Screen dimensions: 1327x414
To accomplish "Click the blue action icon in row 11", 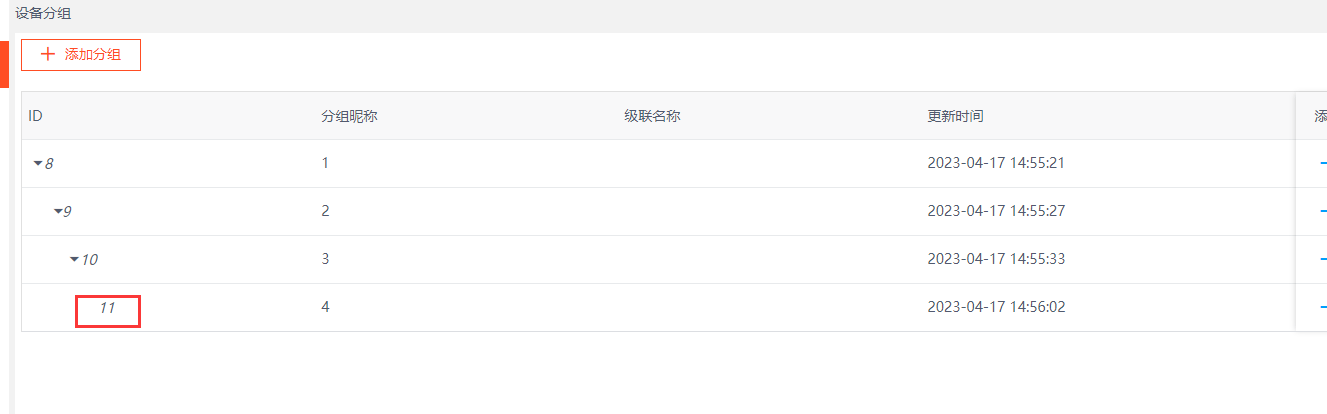I will click(x=1322, y=307).
